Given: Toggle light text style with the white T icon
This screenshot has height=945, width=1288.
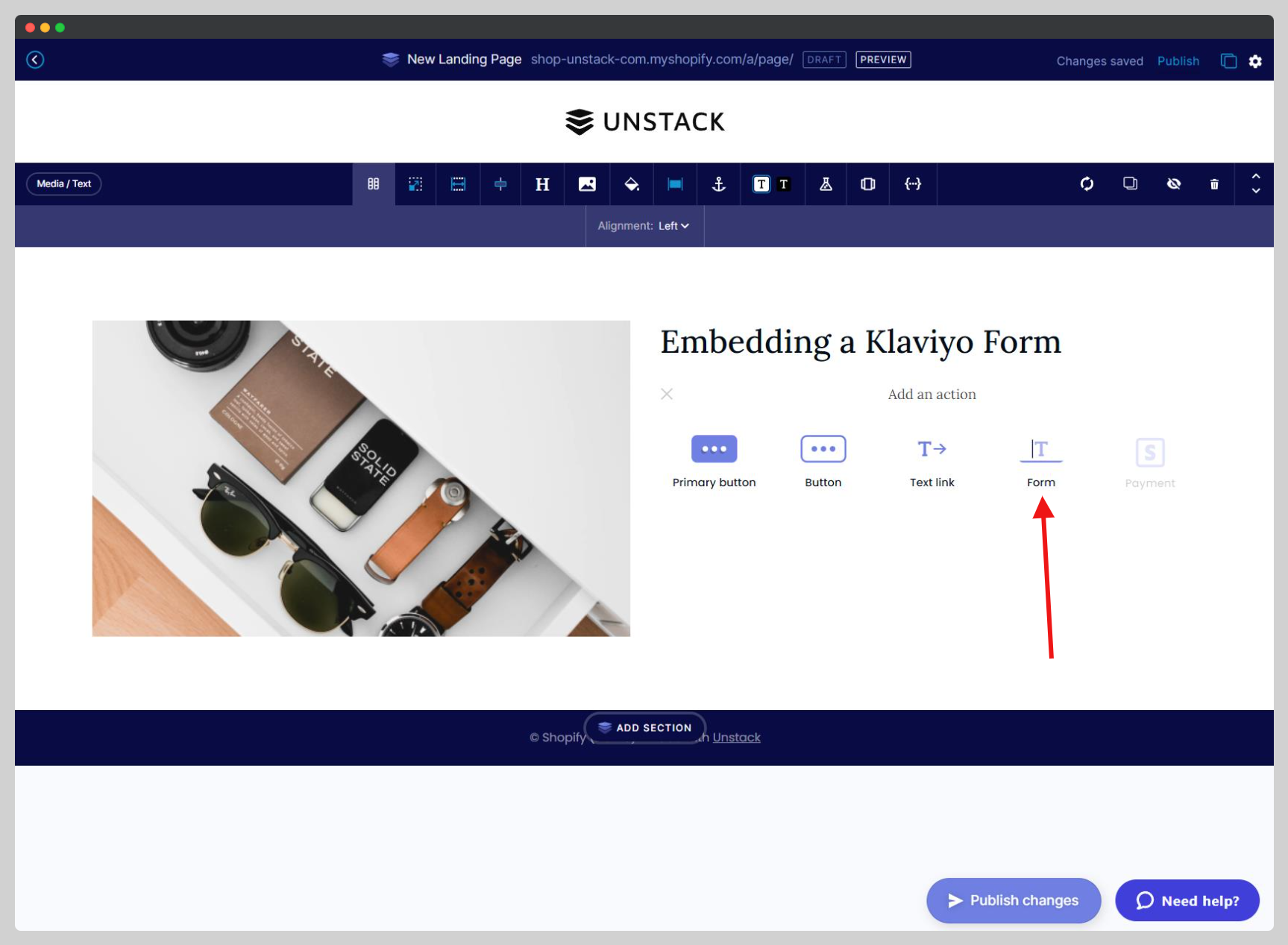Looking at the screenshot, I should pyautogui.click(x=761, y=183).
